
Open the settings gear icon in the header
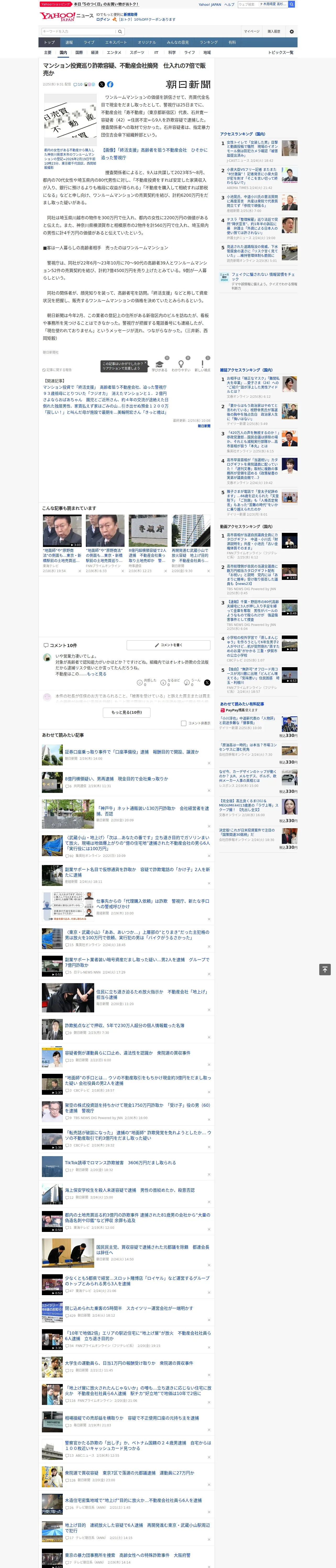coord(292,31)
